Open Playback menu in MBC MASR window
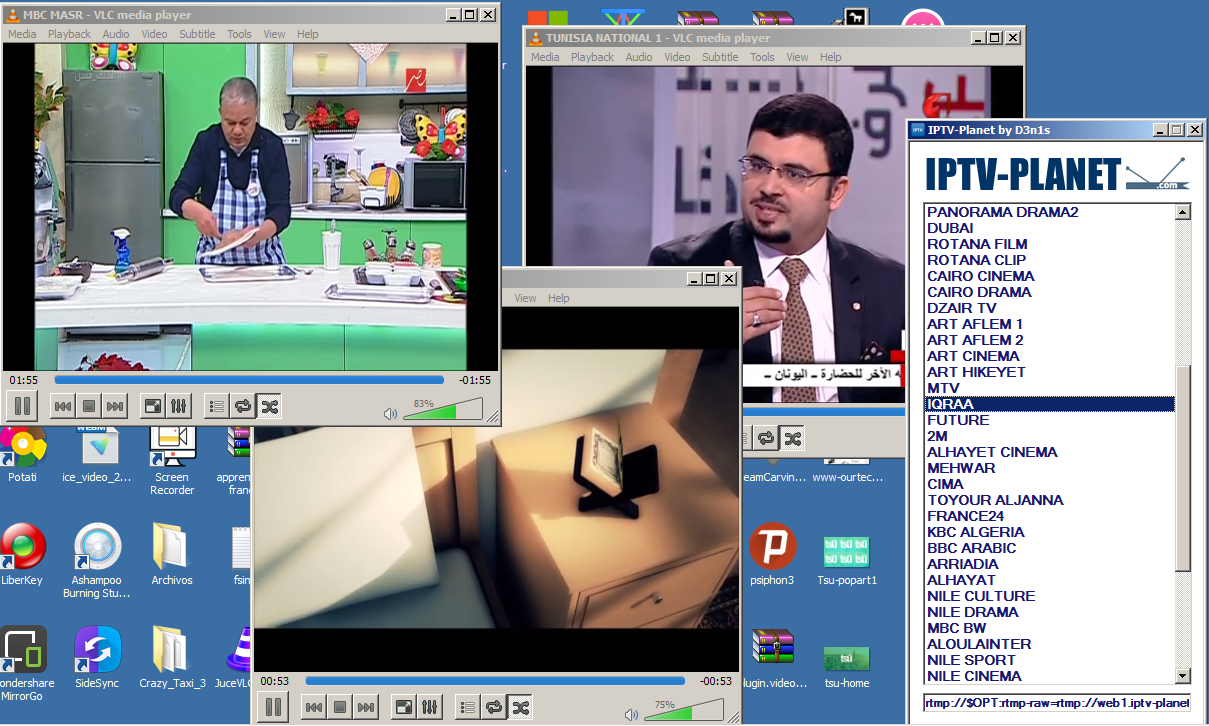 [x=69, y=34]
